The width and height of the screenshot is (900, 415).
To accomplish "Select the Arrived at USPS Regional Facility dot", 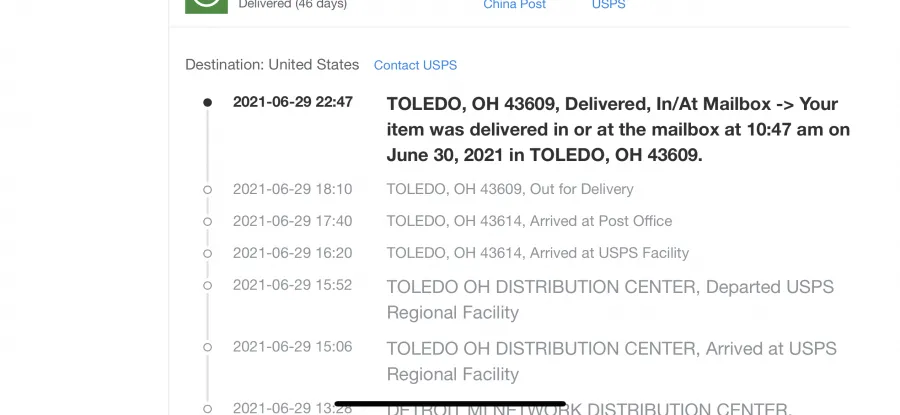I will point(207,347).
